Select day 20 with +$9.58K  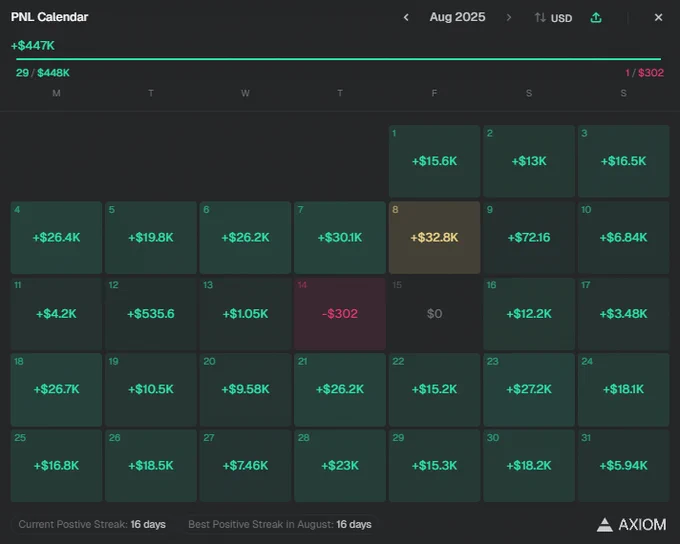(245, 390)
